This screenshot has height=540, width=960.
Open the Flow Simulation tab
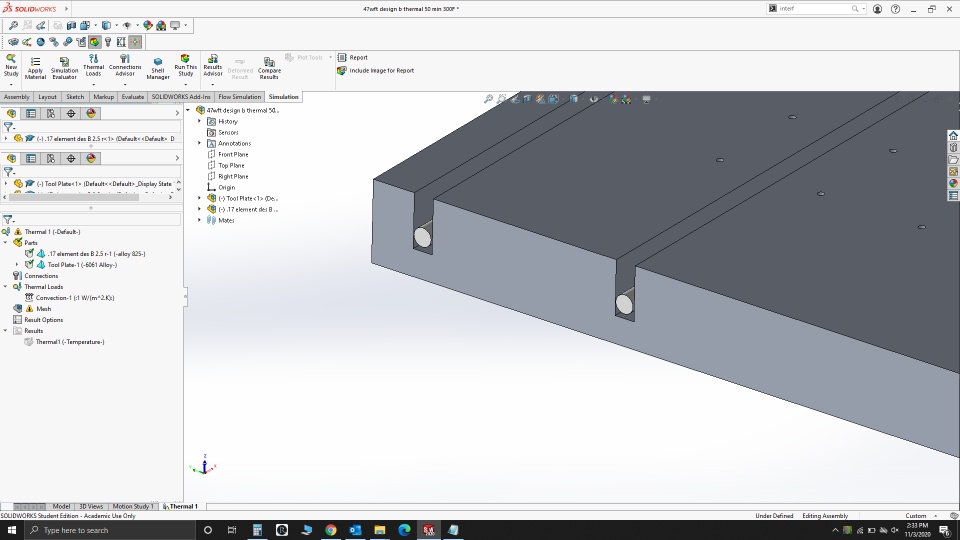pos(239,97)
